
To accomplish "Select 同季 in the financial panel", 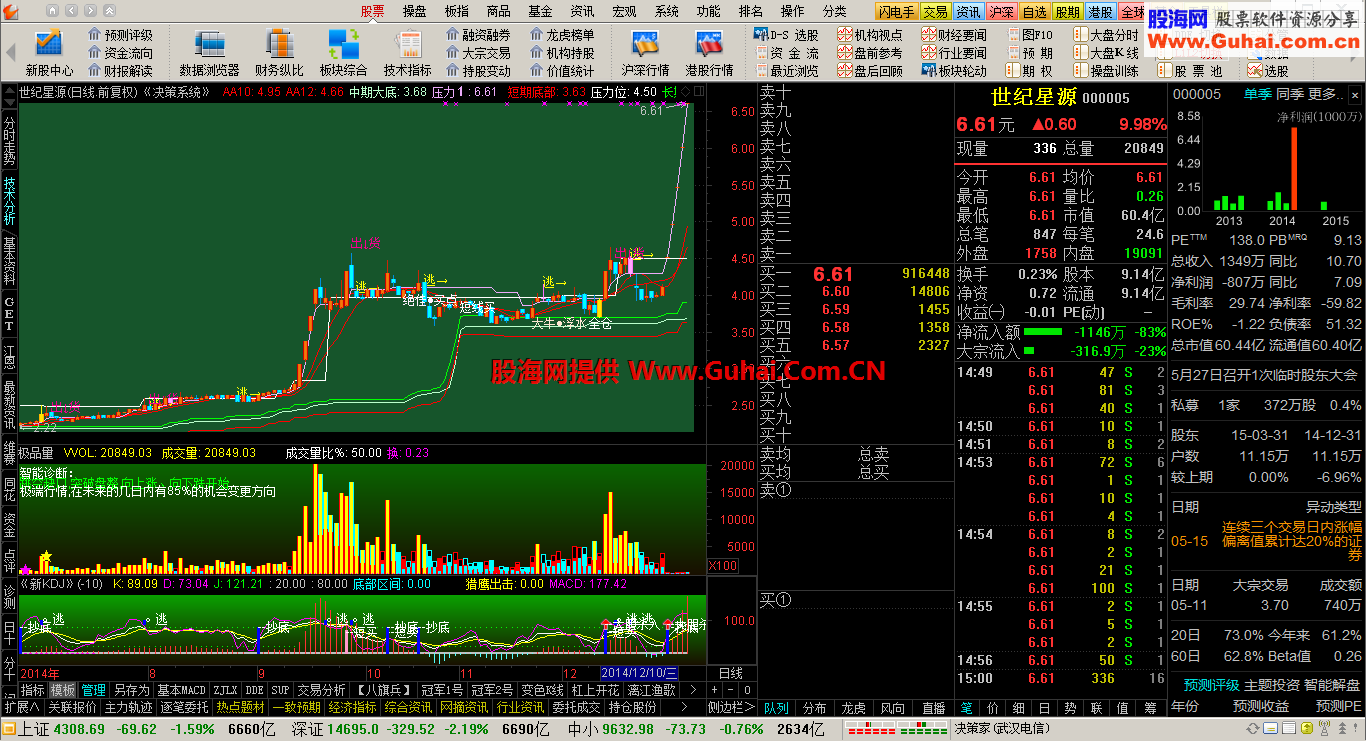I will (1290, 94).
